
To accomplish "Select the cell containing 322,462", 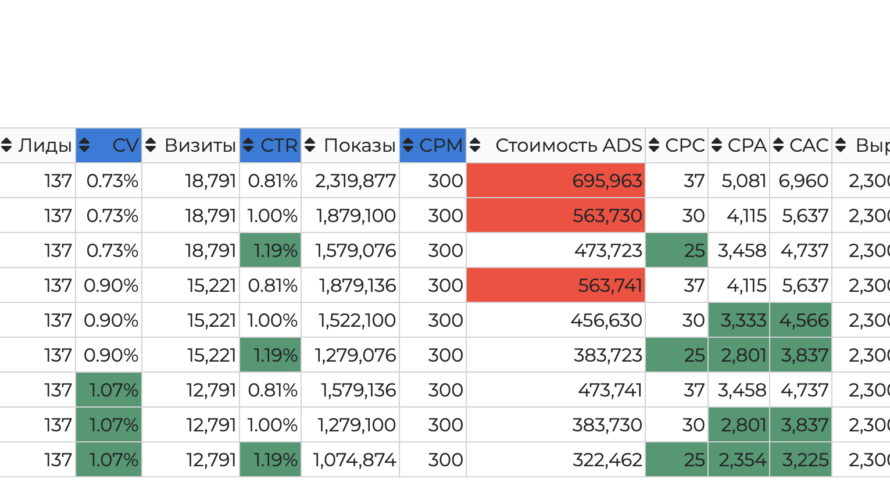I will coord(556,461).
